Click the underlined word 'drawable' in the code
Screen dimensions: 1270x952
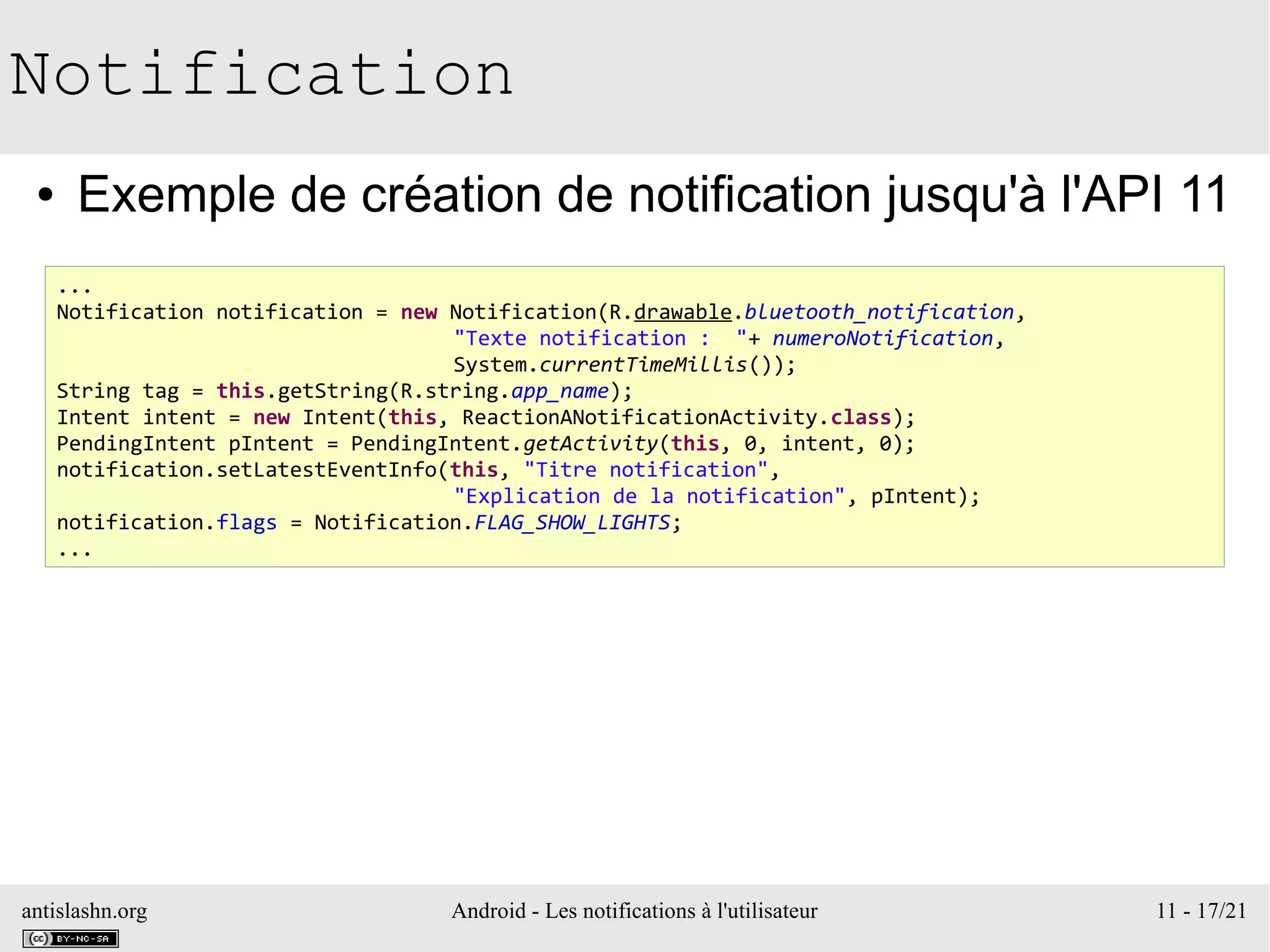pyautogui.click(x=683, y=312)
